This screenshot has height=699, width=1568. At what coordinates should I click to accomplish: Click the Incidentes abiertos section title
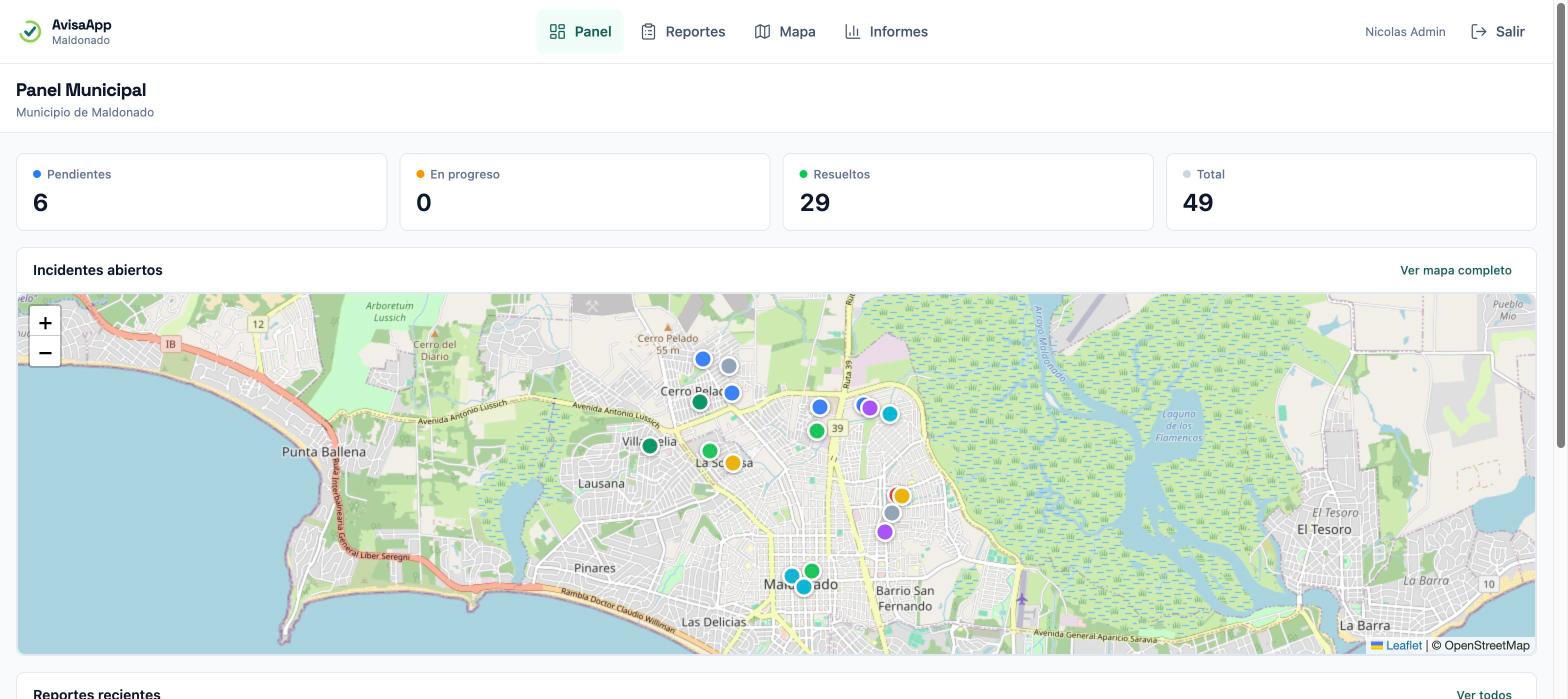[x=98, y=270]
